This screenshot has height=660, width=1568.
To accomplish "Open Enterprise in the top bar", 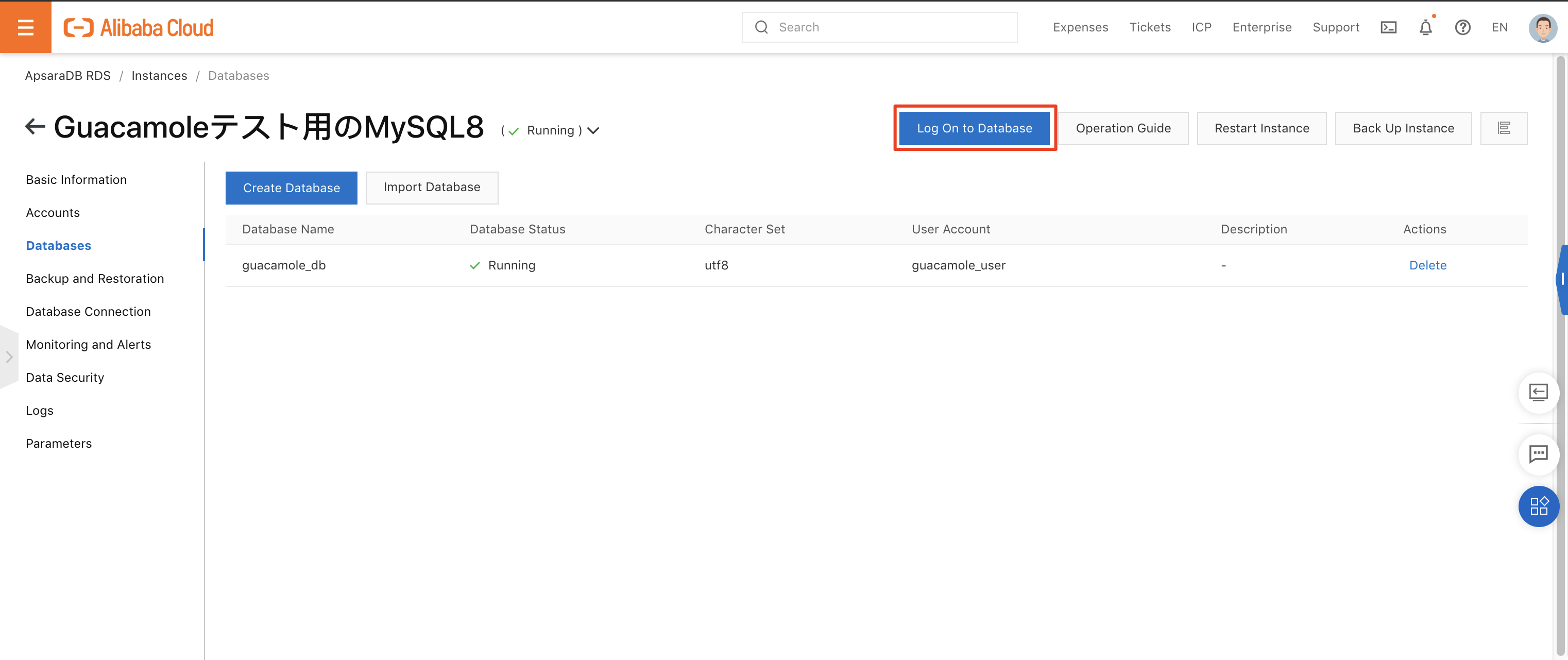I will [1262, 27].
